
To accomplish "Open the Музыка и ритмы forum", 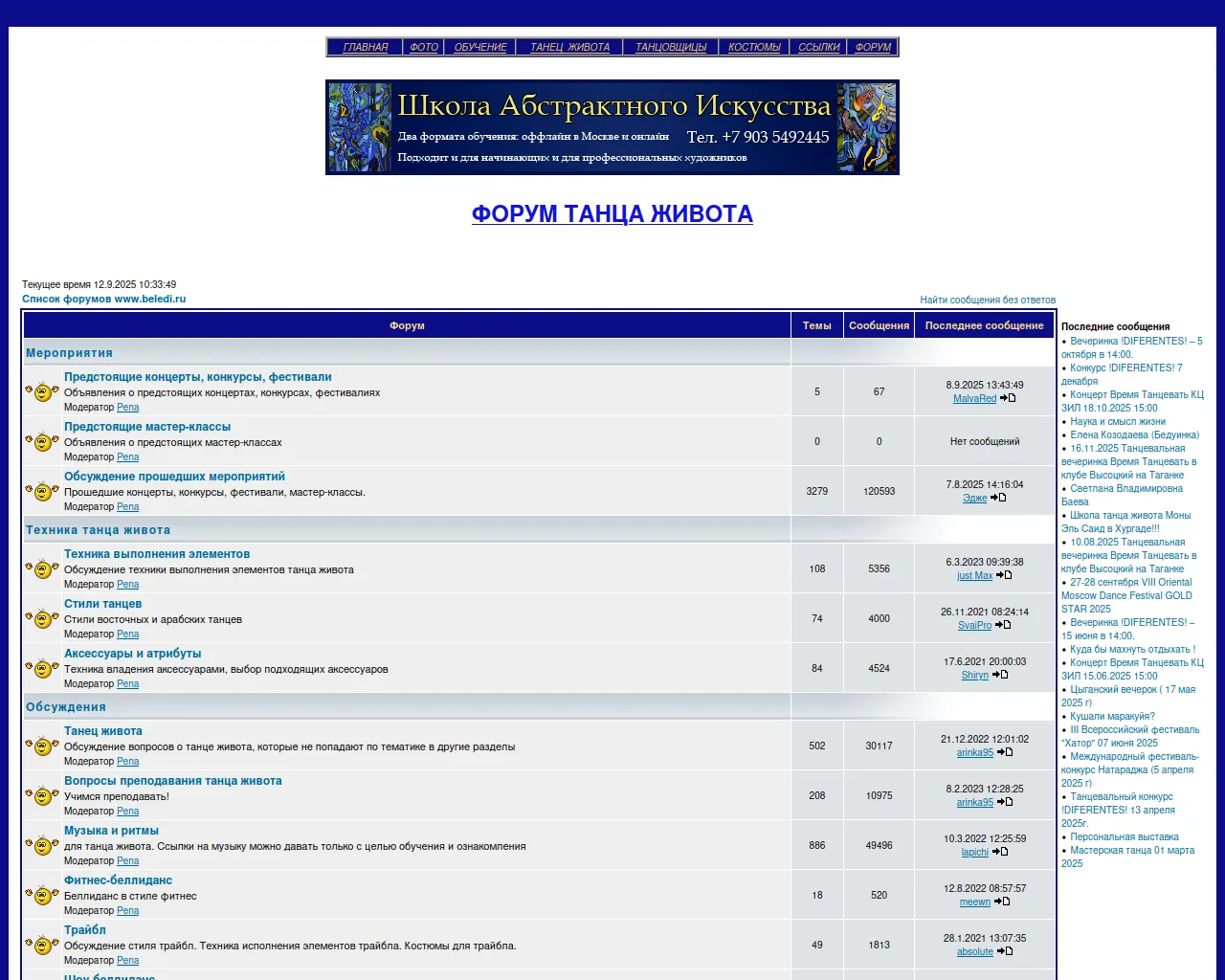I will click(x=111, y=831).
